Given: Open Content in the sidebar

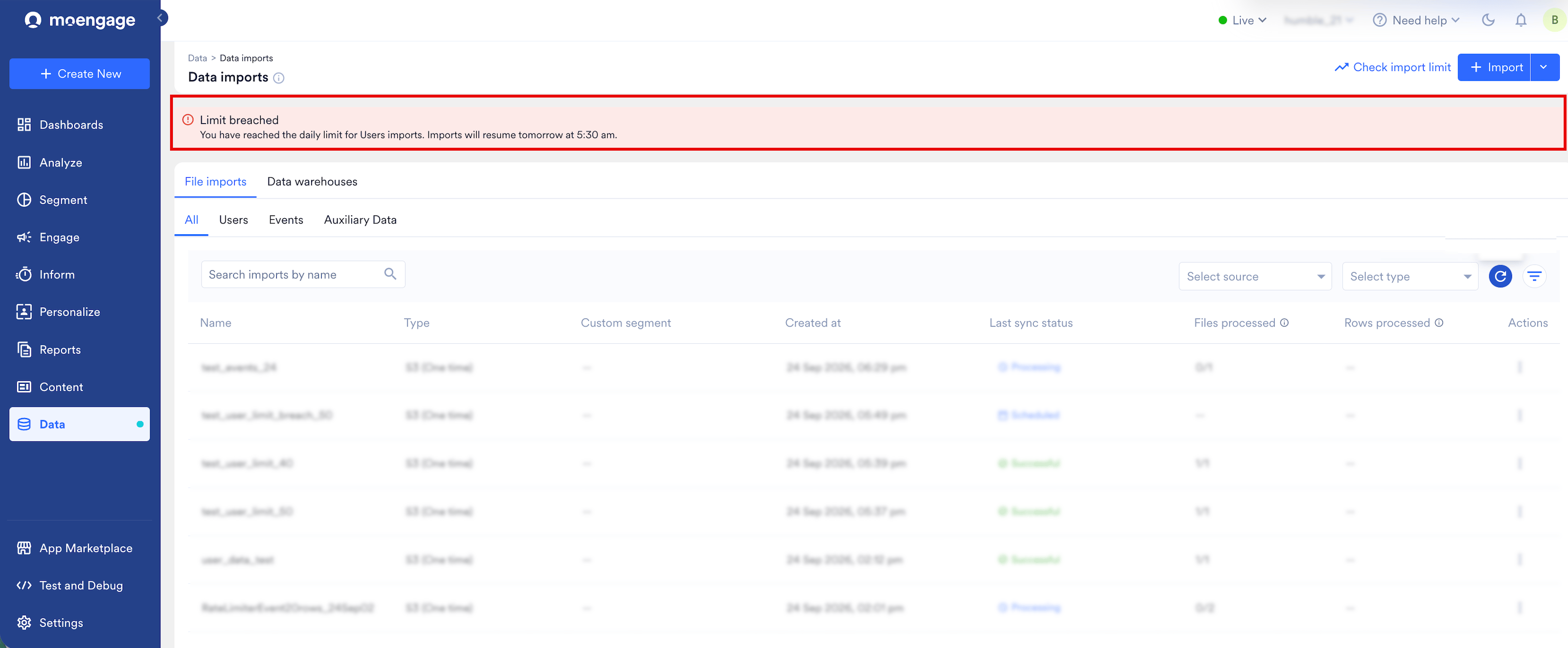Looking at the screenshot, I should pos(80,387).
